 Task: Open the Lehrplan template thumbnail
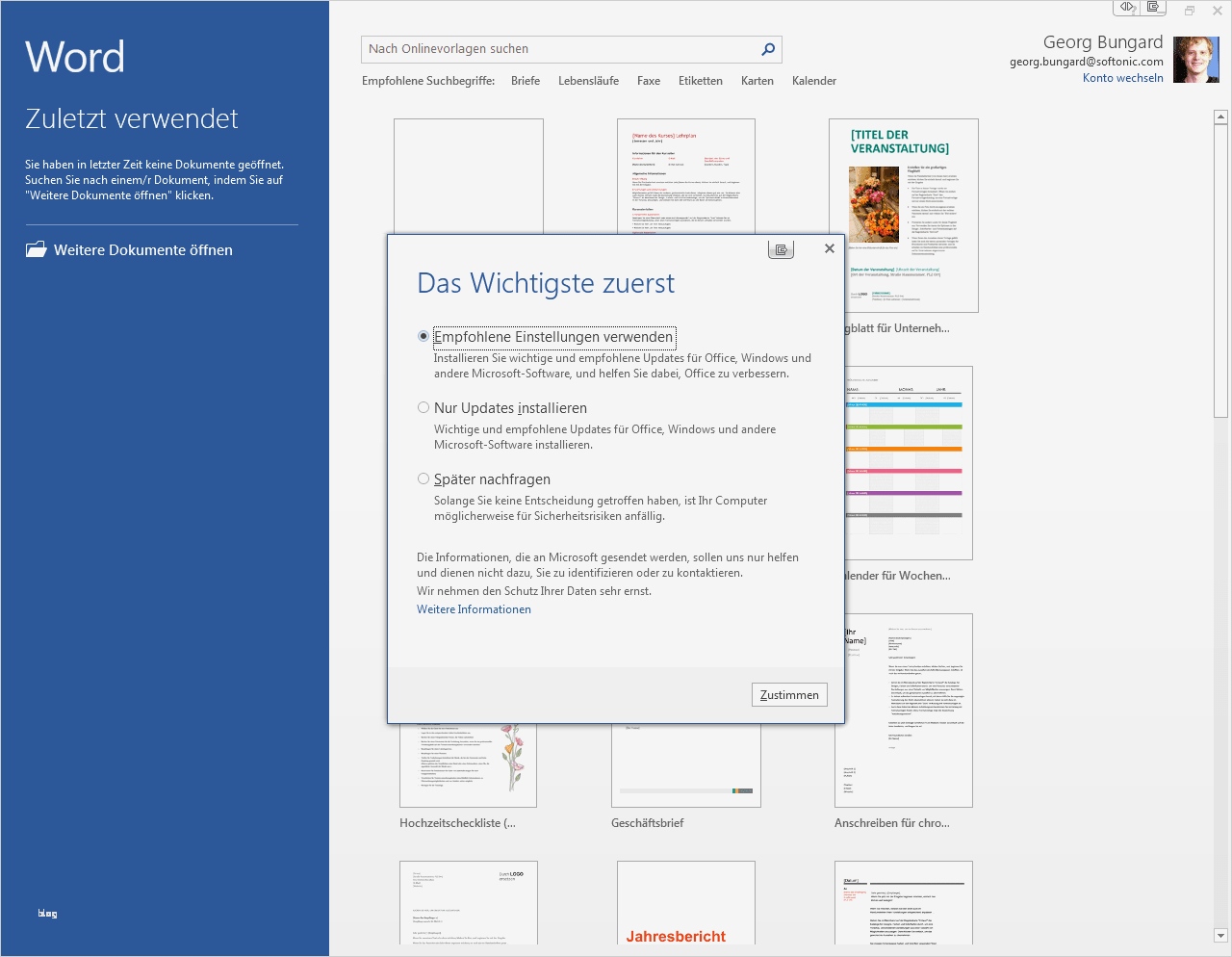click(x=686, y=176)
